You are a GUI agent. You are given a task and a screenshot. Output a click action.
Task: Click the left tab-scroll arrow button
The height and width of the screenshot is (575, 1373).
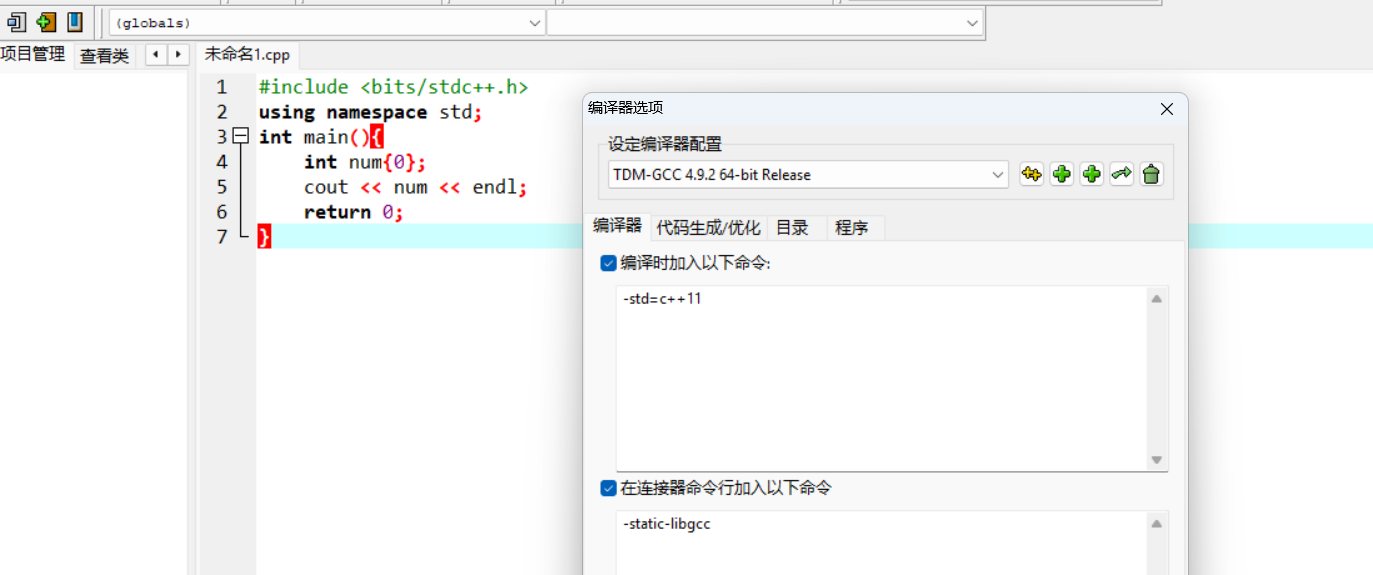(156, 55)
